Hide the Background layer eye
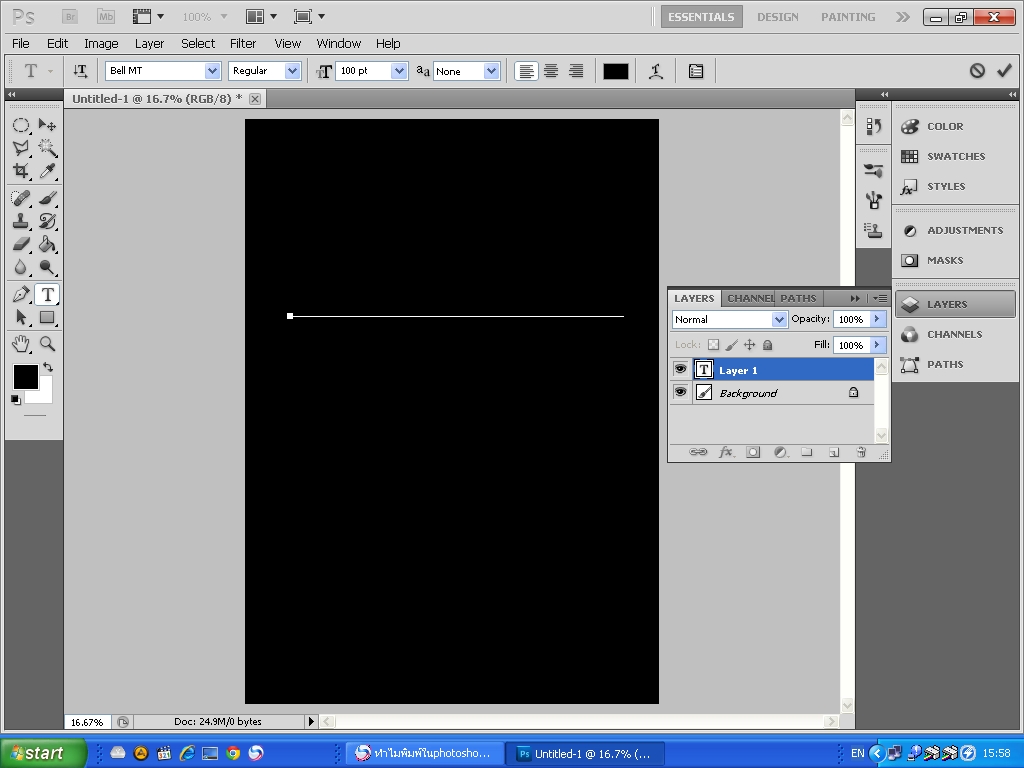Screen dimensions: 1024x768 (680, 392)
